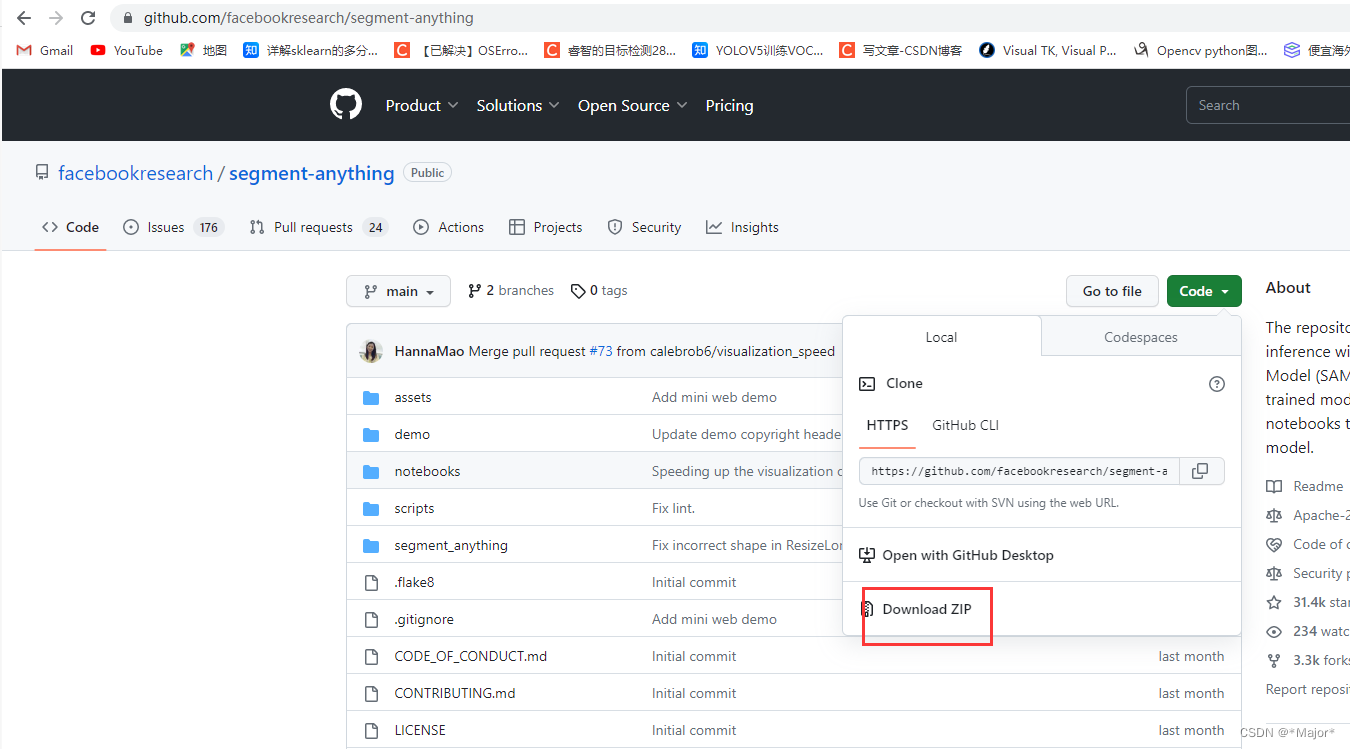
Task: Click the Go to file button
Action: pyautogui.click(x=1112, y=291)
